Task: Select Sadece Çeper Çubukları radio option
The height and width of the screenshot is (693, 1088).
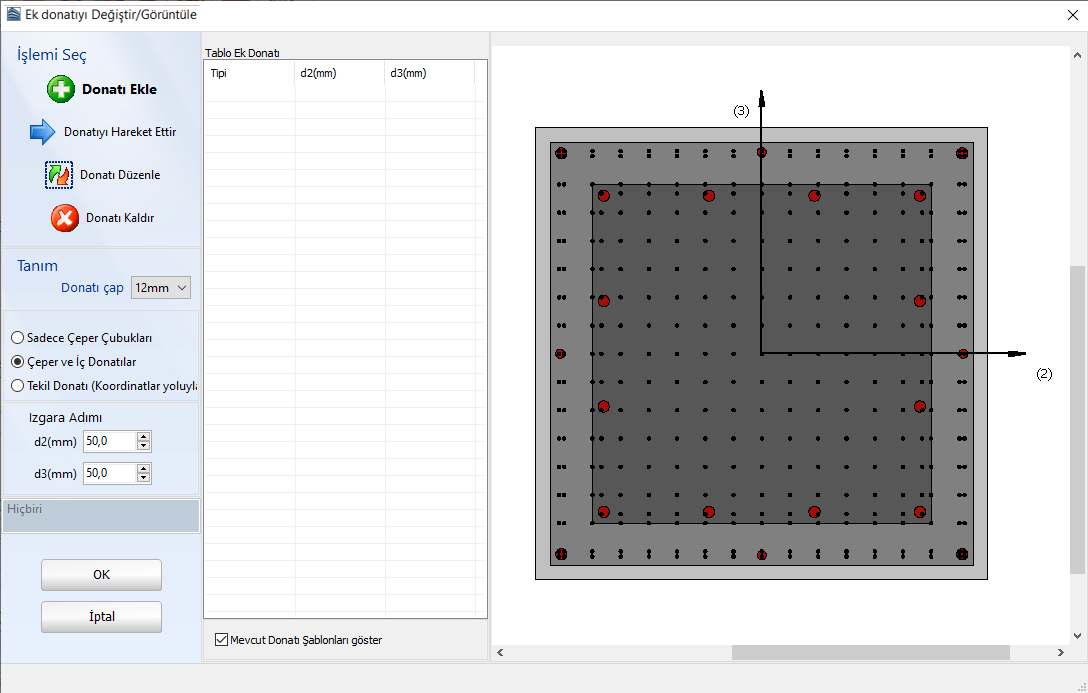Action: 17,338
